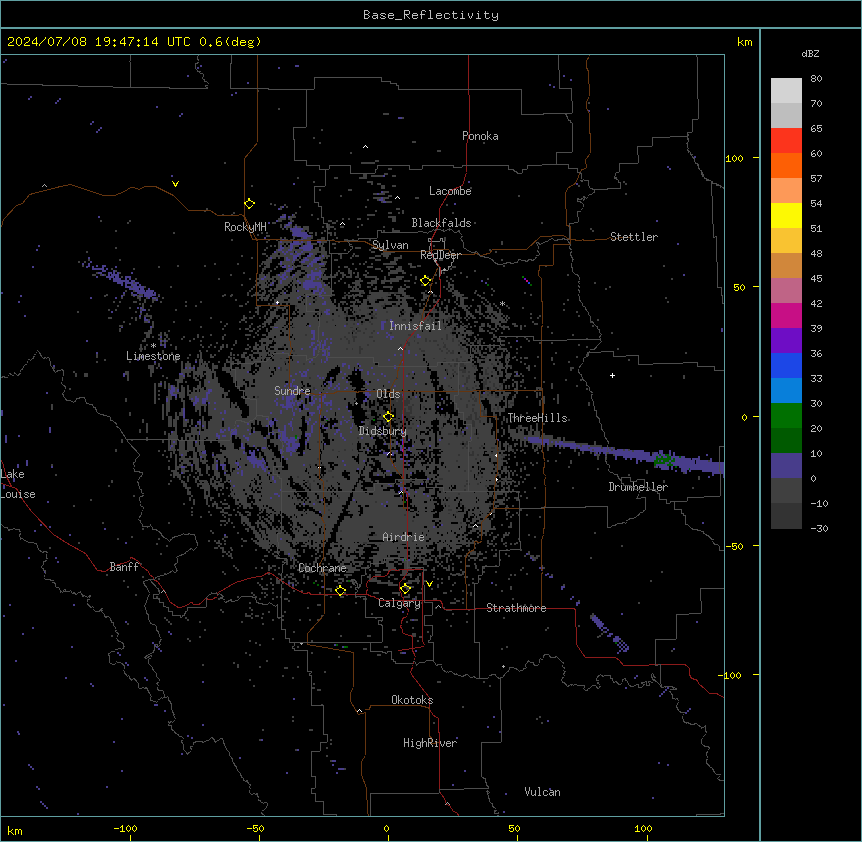Select the HighRiver label
This screenshot has width=862, height=842.
430,743
